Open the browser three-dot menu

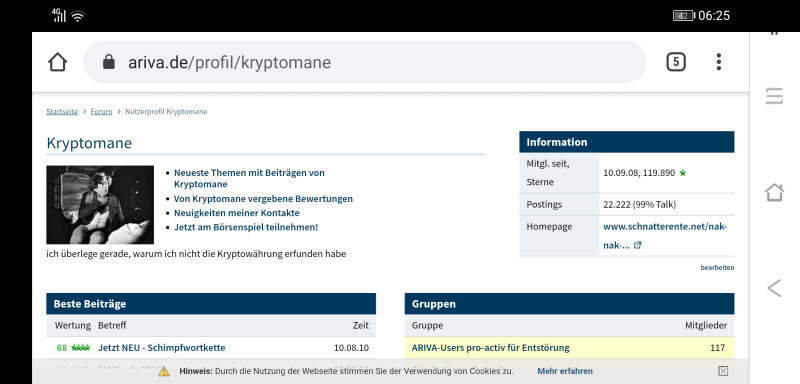pyautogui.click(x=718, y=62)
